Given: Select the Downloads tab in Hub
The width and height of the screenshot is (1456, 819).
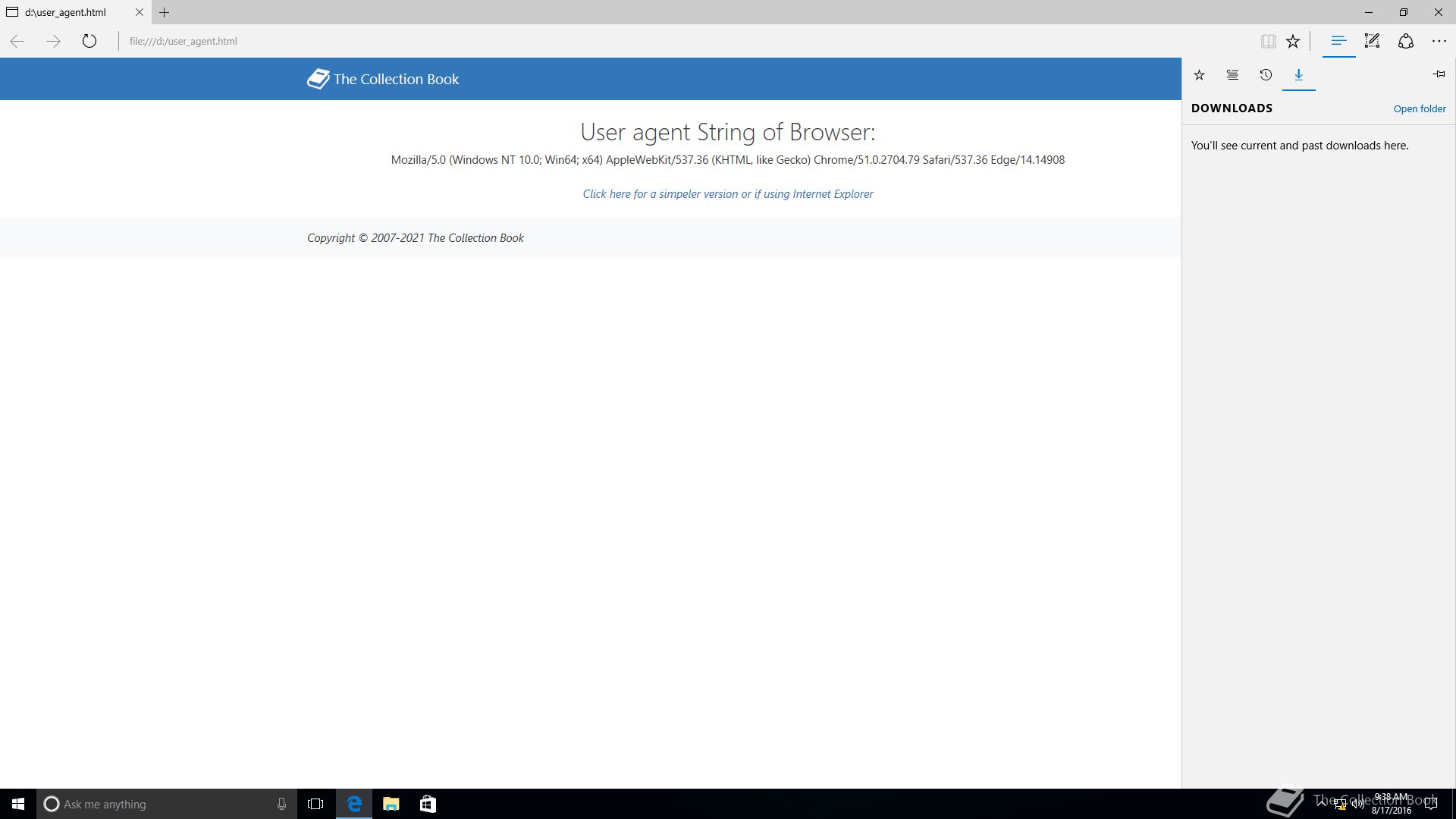Looking at the screenshot, I should [x=1298, y=74].
